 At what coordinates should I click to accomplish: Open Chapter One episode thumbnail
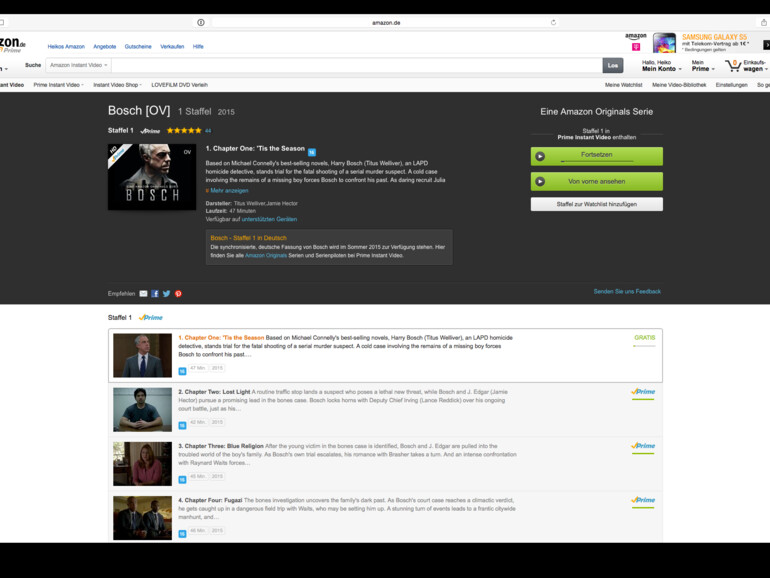pyautogui.click(x=142, y=356)
